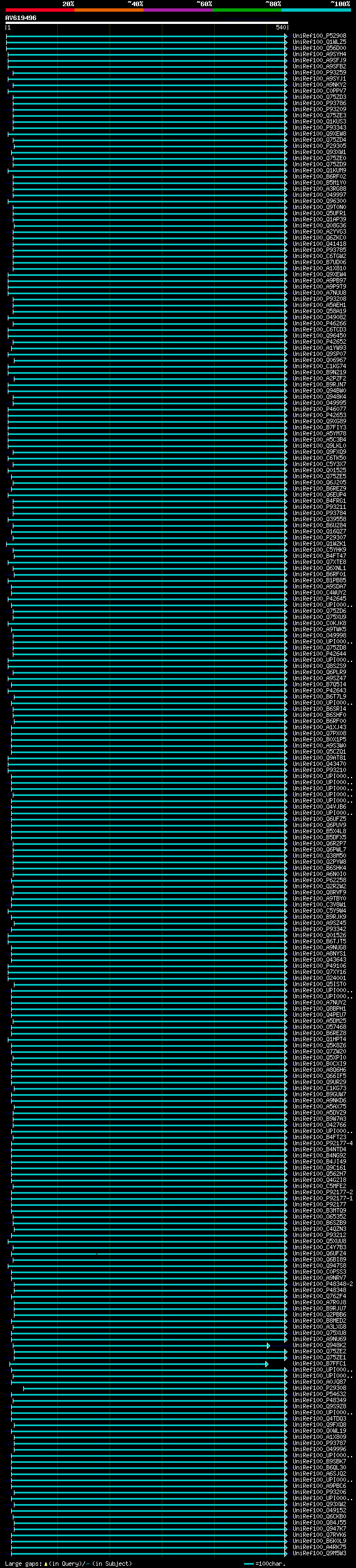Screen dimensions: 356x1568
Task: Click the white query sequence bar
Action: (x=147, y=22)
